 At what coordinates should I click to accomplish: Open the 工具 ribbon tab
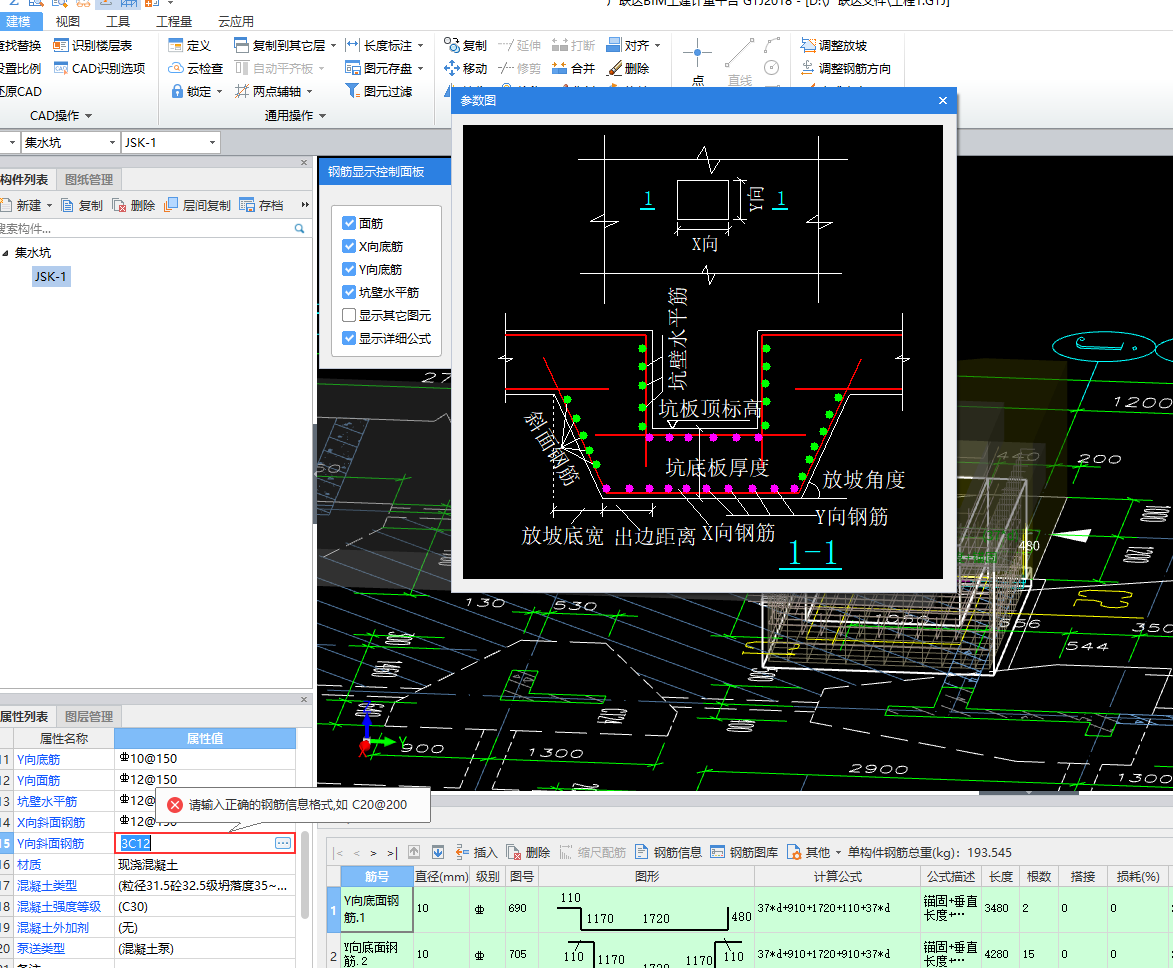click(117, 22)
